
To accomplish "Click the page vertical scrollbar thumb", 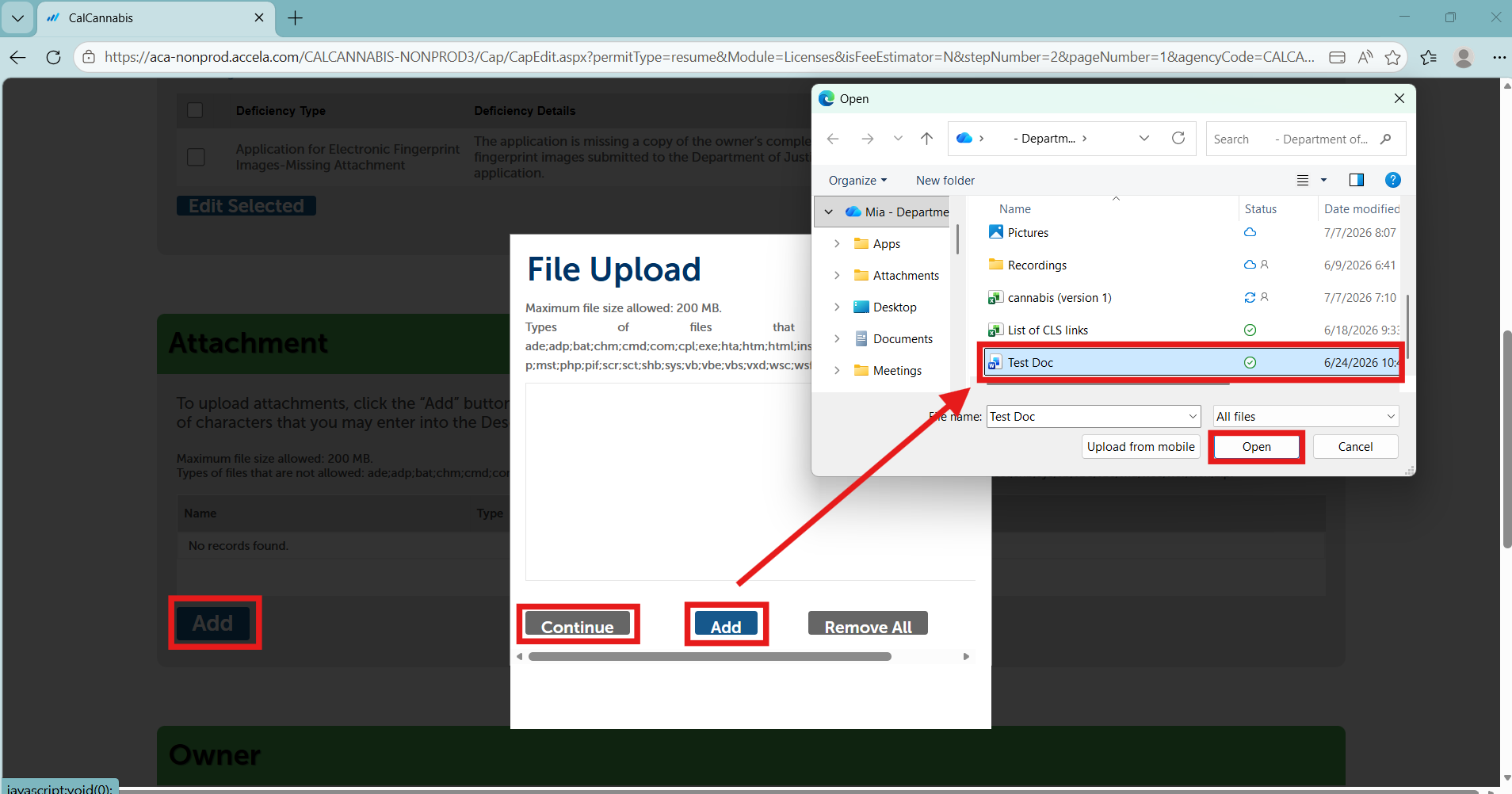I will [x=1506, y=439].
